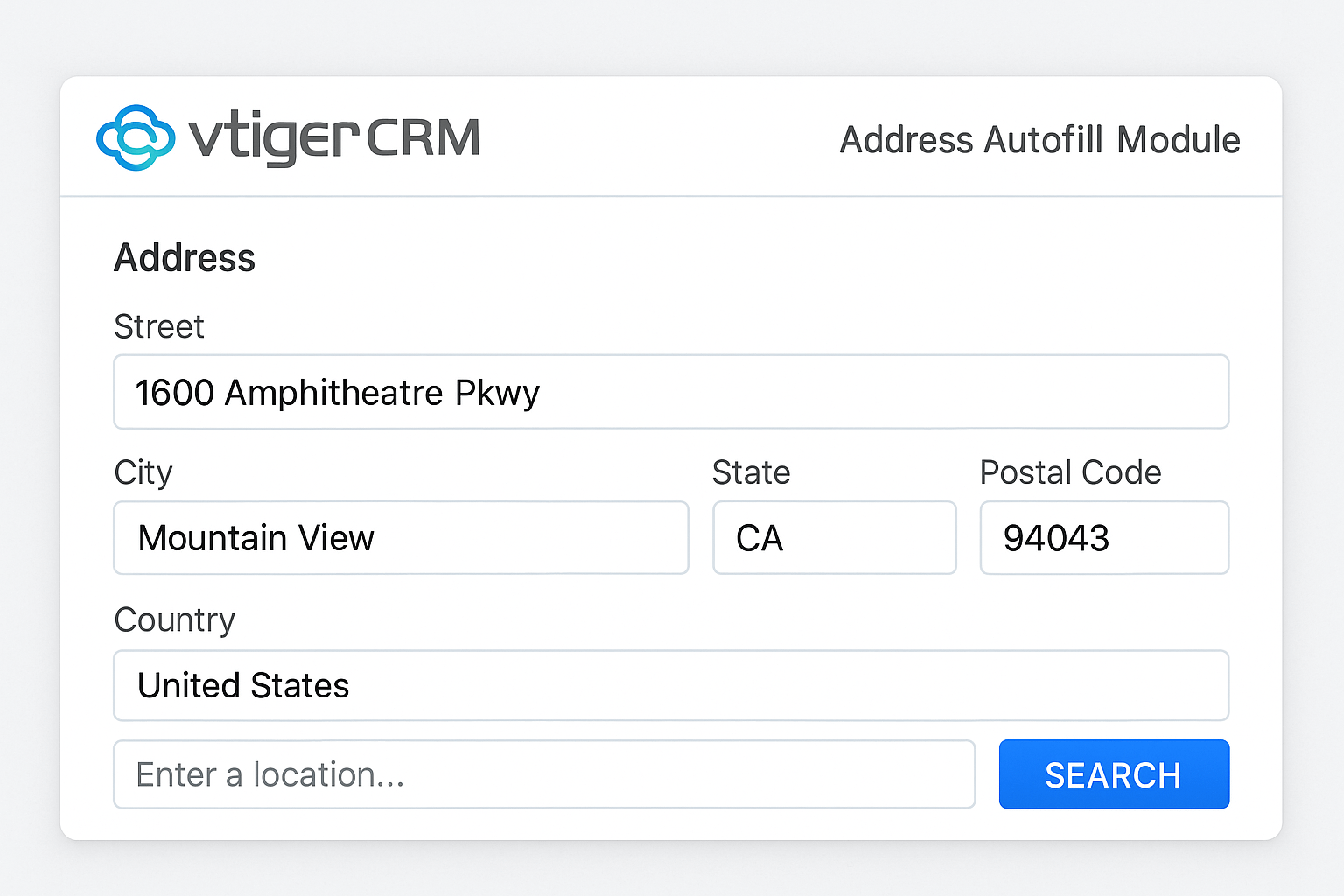This screenshot has height=896, width=1344.
Task: Click the Street field label
Action: (158, 326)
